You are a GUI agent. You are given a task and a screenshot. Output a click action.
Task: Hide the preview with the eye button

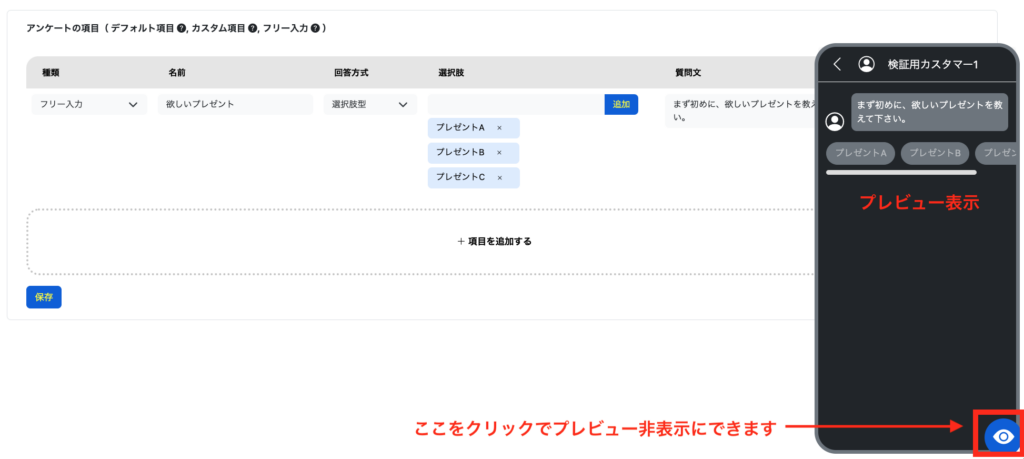tap(1003, 436)
